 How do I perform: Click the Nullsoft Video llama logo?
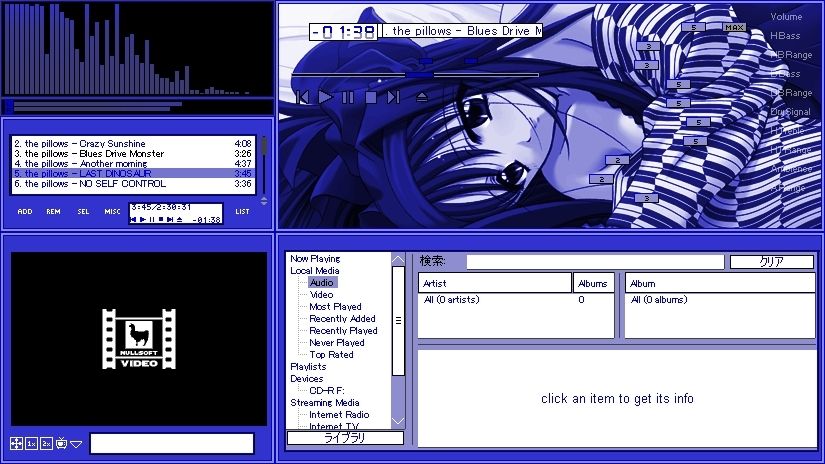(139, 339)
